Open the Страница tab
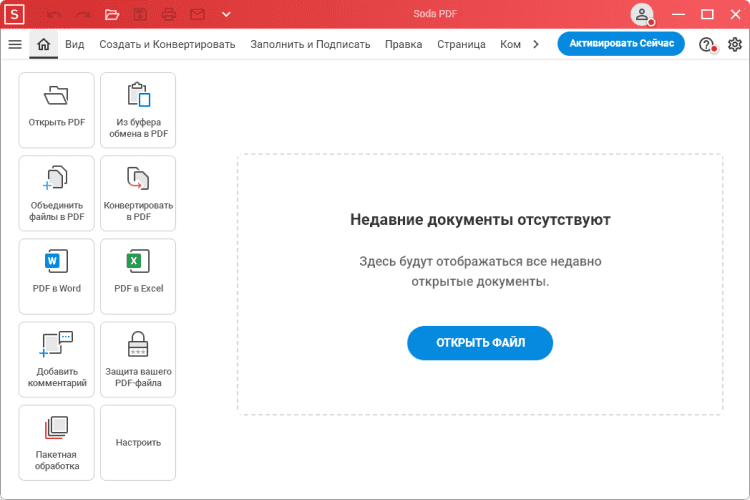Viewport: 750px width, 500px height. pyautogui.click(x=461, y=44)
